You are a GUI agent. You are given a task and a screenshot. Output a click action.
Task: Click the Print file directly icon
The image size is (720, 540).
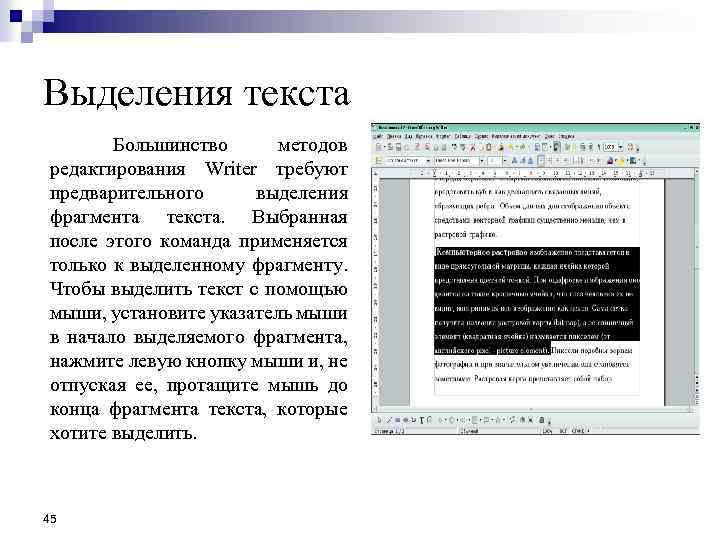pyautogui.click(x=435, y=147)
